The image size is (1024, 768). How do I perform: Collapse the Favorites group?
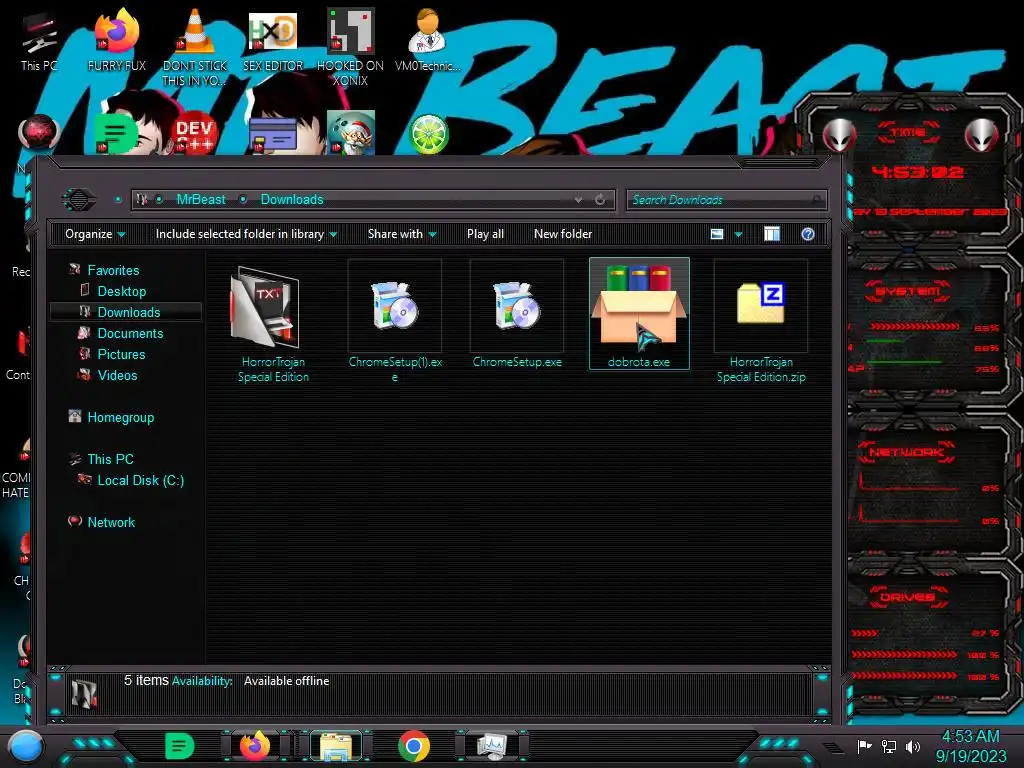(113, 270)
